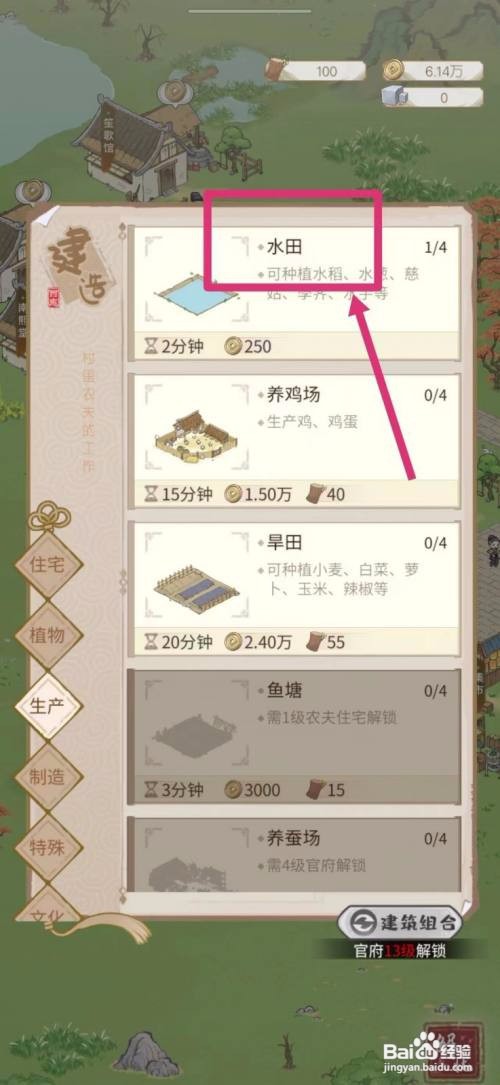
Task: Open the 文化 category tab
Action: coord(48,911)
